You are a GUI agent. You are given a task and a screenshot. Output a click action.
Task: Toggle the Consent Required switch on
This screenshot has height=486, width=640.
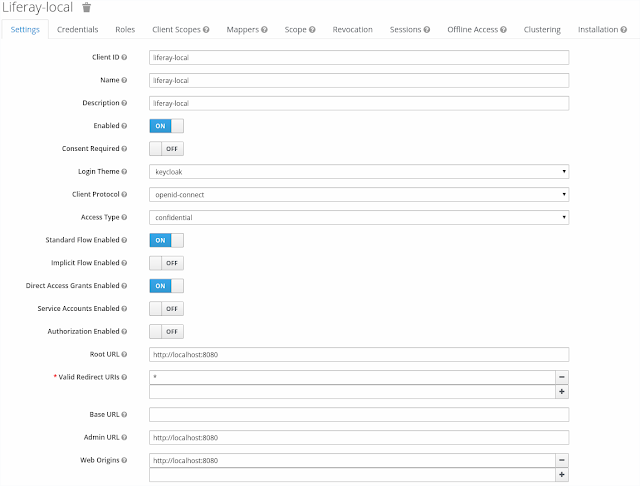[x=167, y=149]
